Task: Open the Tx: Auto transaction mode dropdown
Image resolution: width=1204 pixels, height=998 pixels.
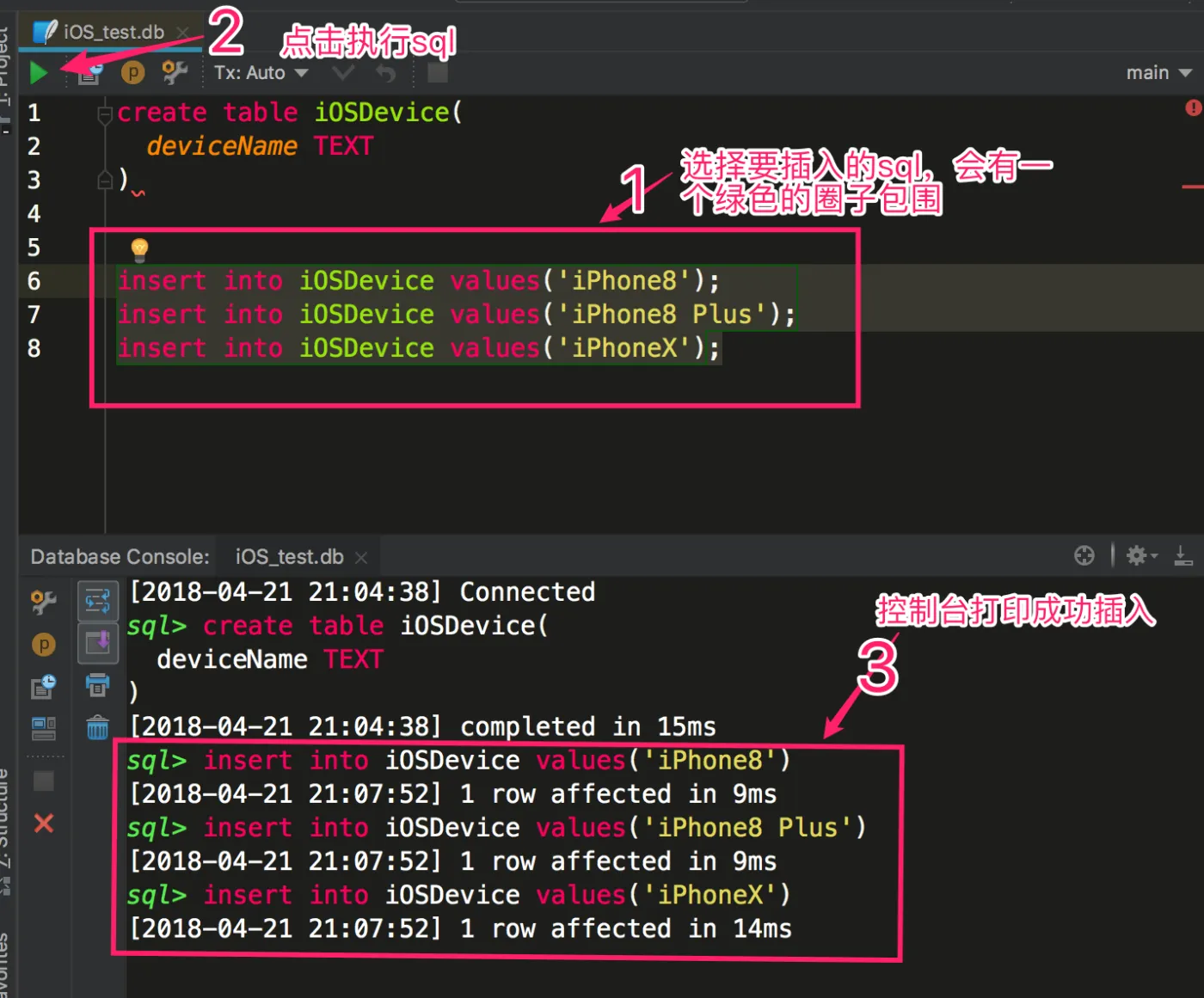Action: (261, 73)
